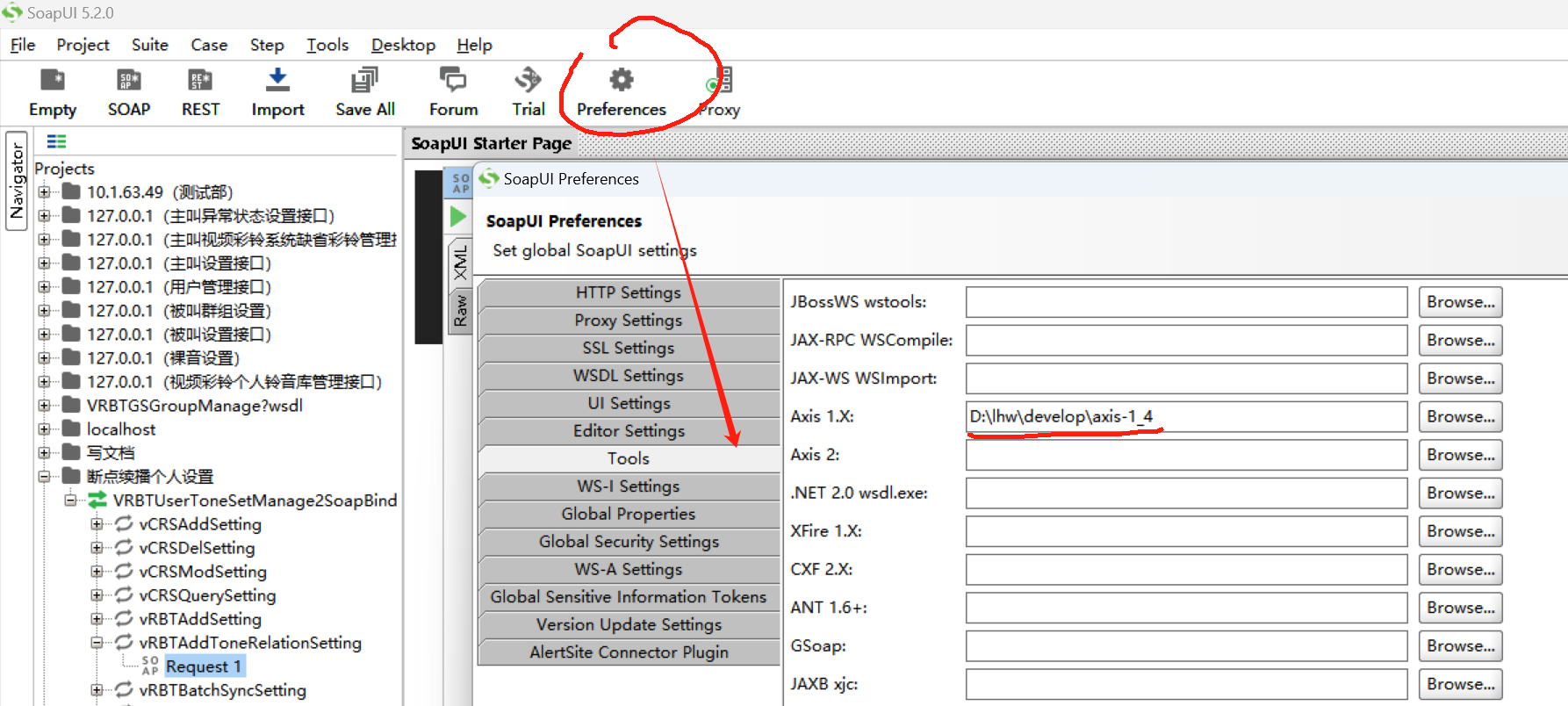
Task: Click the Axis 1.X path field
Action: coord(1187,416)
